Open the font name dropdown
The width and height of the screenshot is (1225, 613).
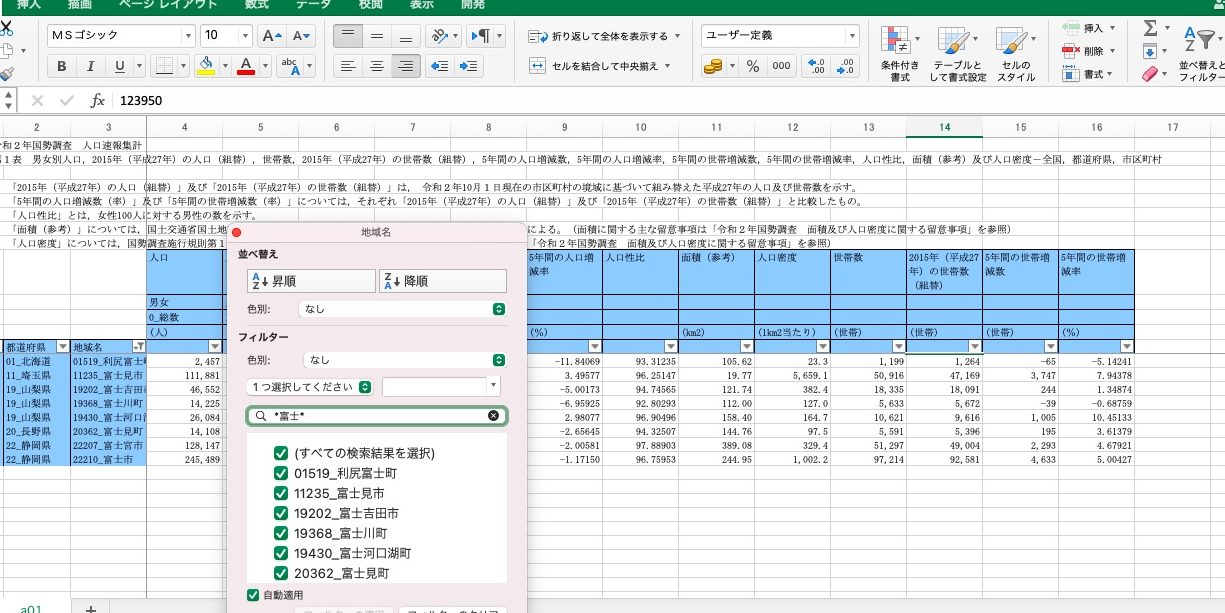[188, 36]
